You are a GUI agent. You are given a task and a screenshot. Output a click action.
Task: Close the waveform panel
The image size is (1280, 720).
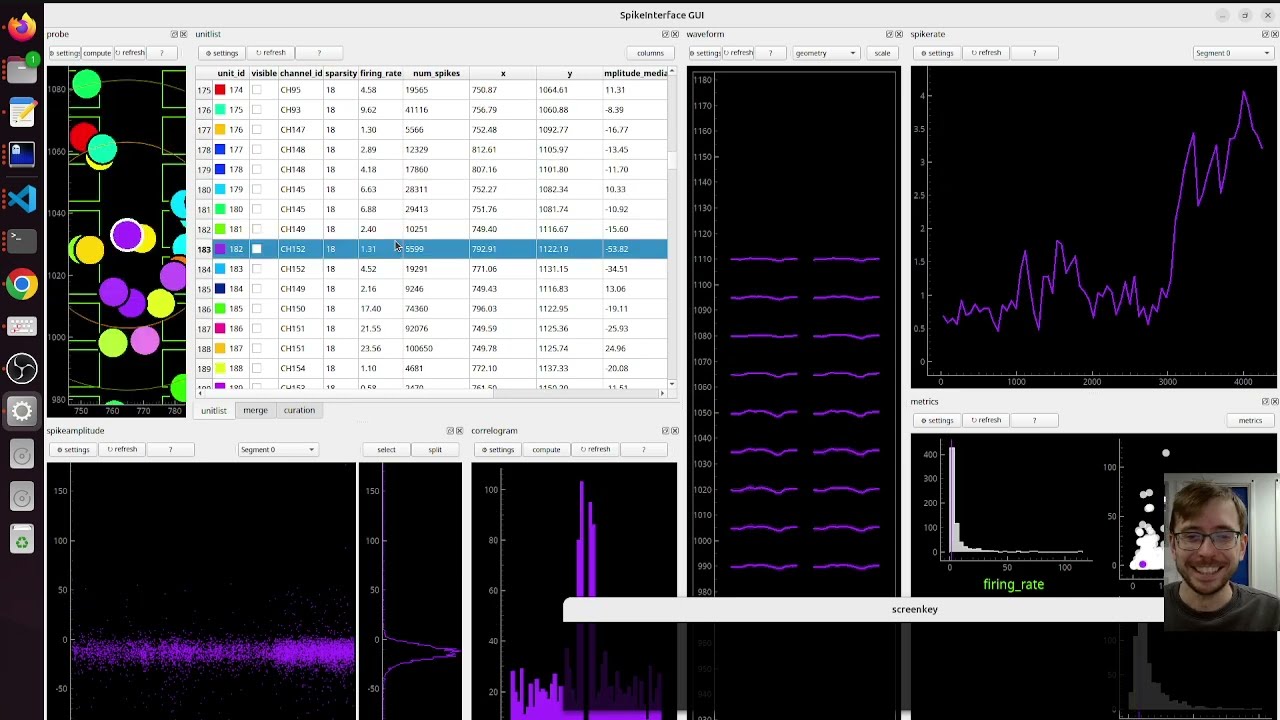tap(897, 34)
